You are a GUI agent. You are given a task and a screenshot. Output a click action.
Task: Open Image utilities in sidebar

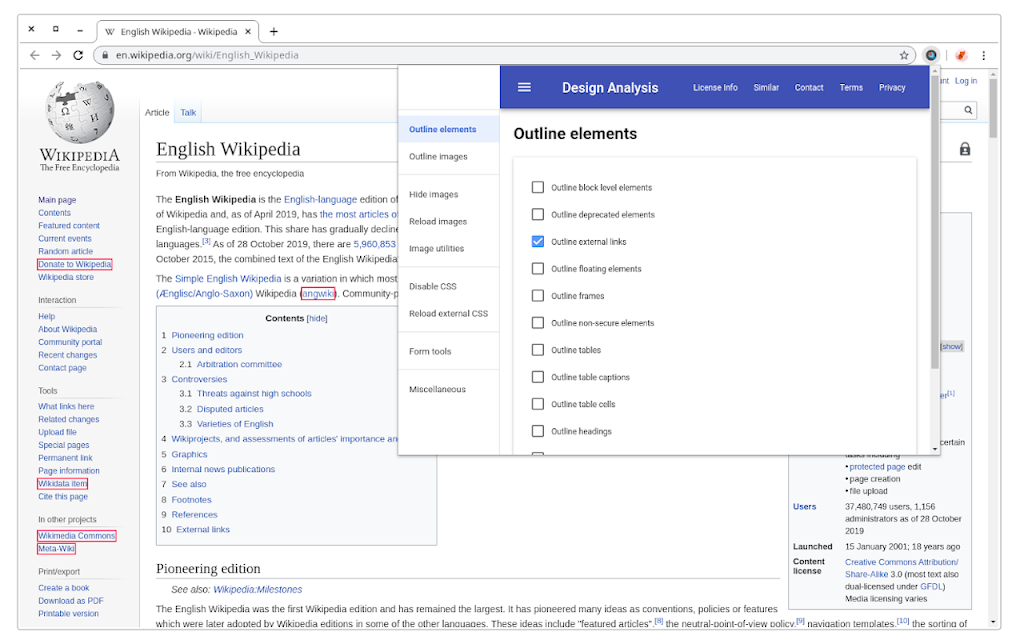pyautogui.click(x=449, y=249)
